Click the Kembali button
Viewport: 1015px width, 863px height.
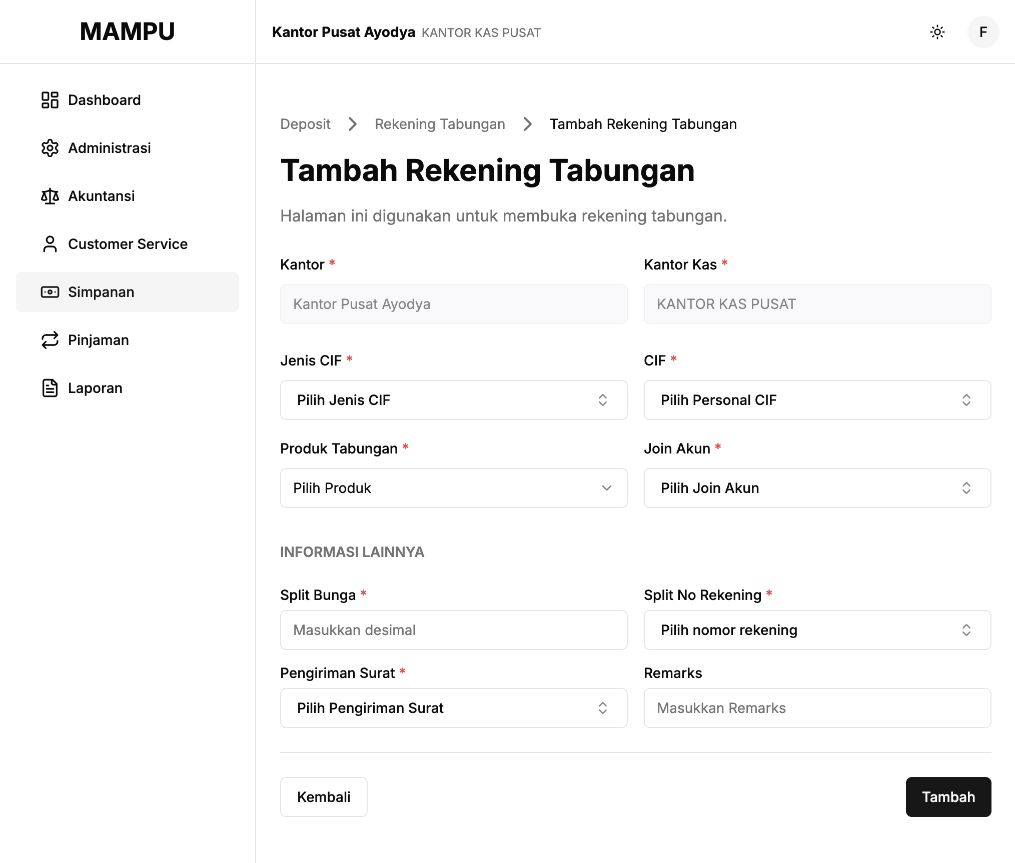324,797
